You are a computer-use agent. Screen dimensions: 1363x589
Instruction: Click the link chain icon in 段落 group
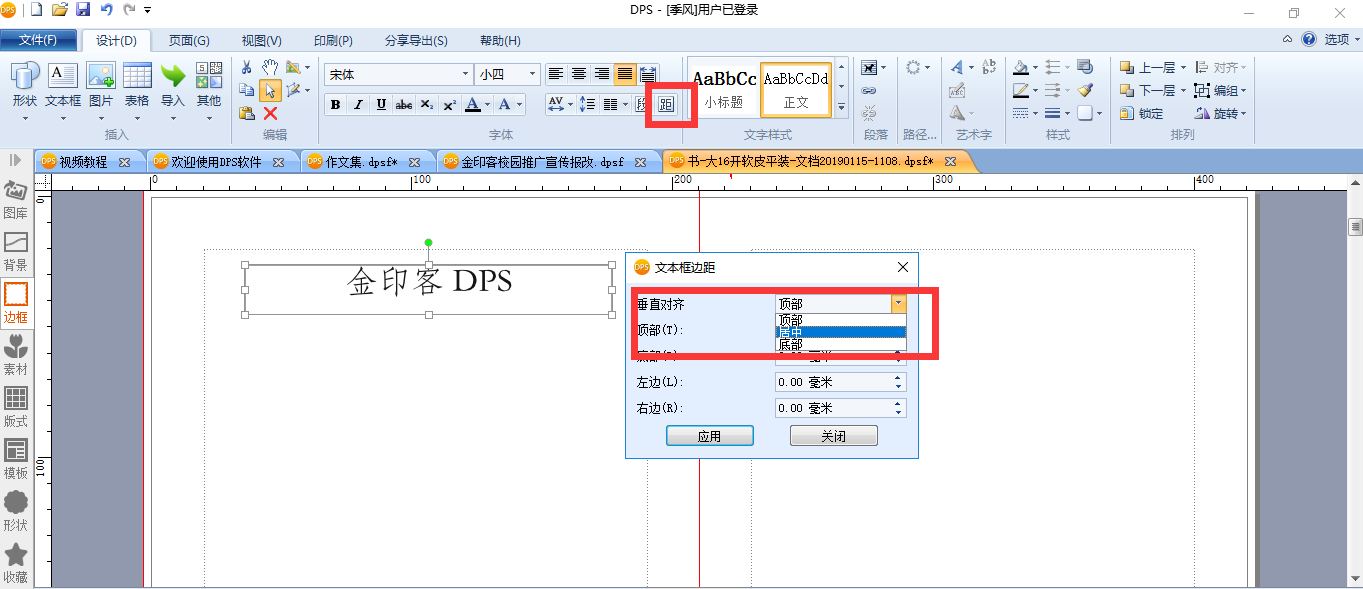pos(869,90)
